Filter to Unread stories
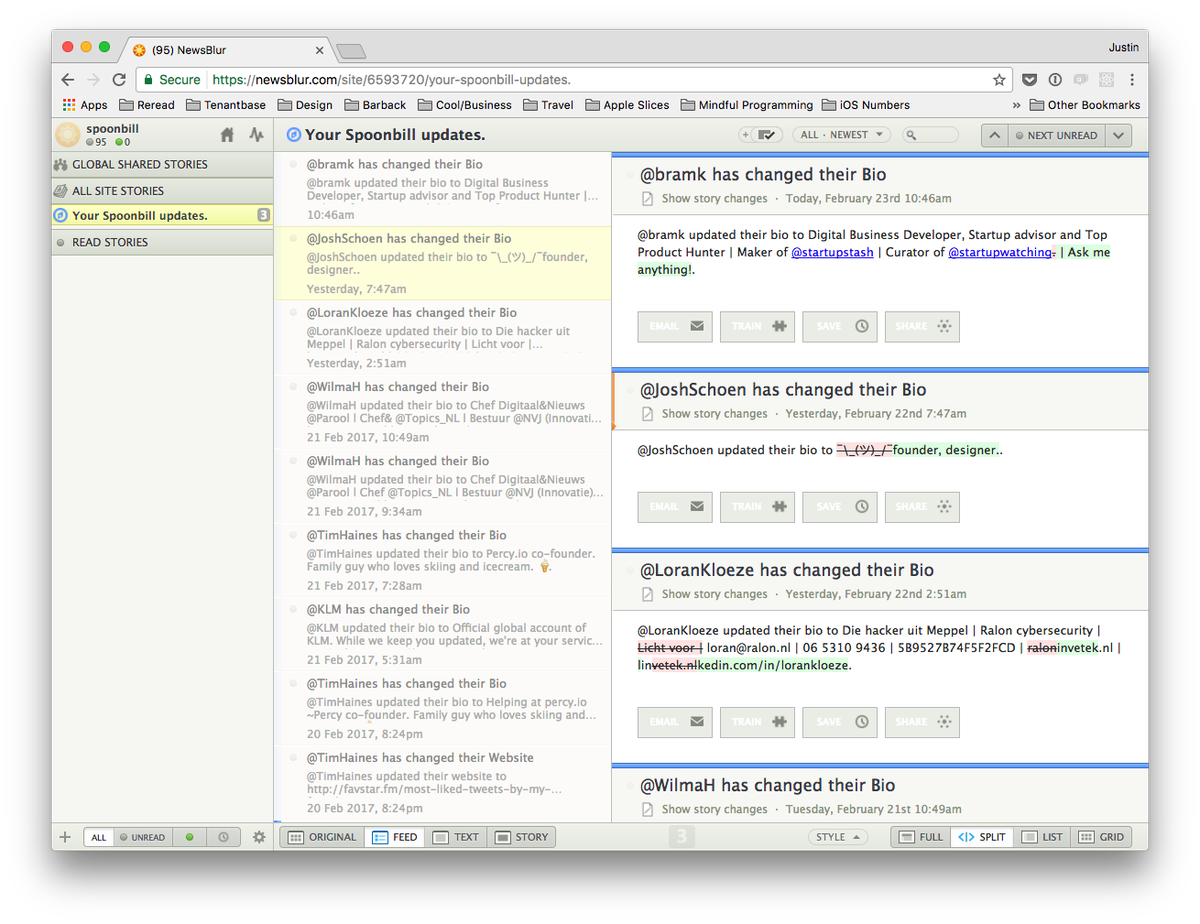Image resolution: width=1200 pixels, height=924 pixels. point(142,837)
